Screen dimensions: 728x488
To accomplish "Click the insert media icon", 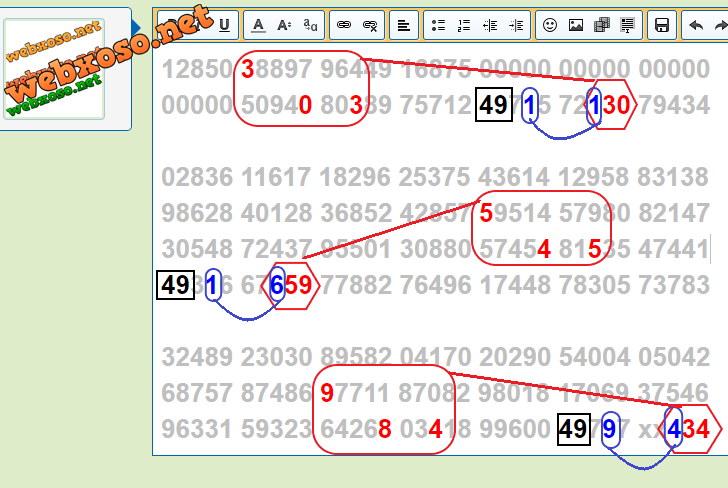I will (601, 25).
